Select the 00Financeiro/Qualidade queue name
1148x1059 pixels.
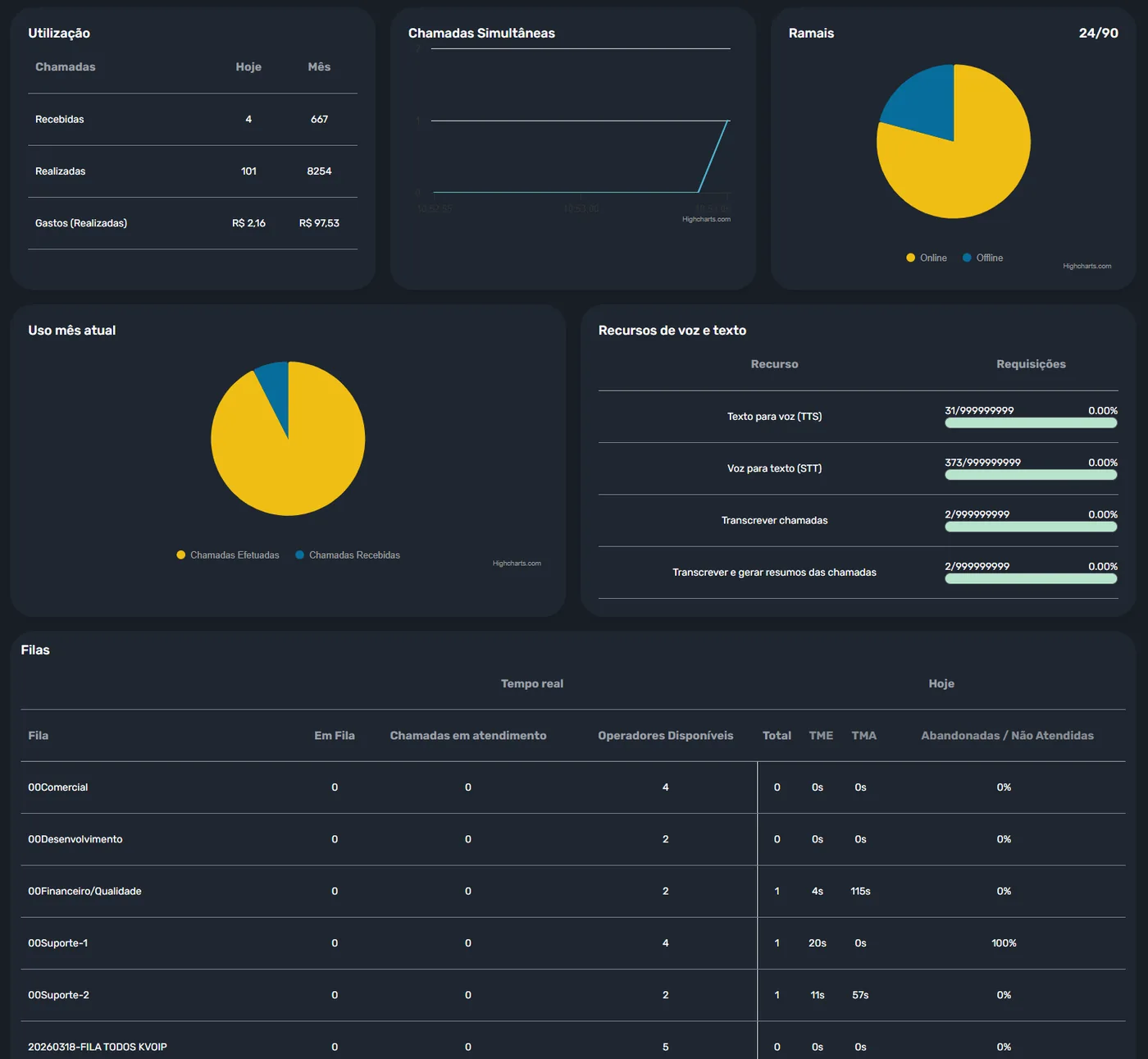point(84,891)
